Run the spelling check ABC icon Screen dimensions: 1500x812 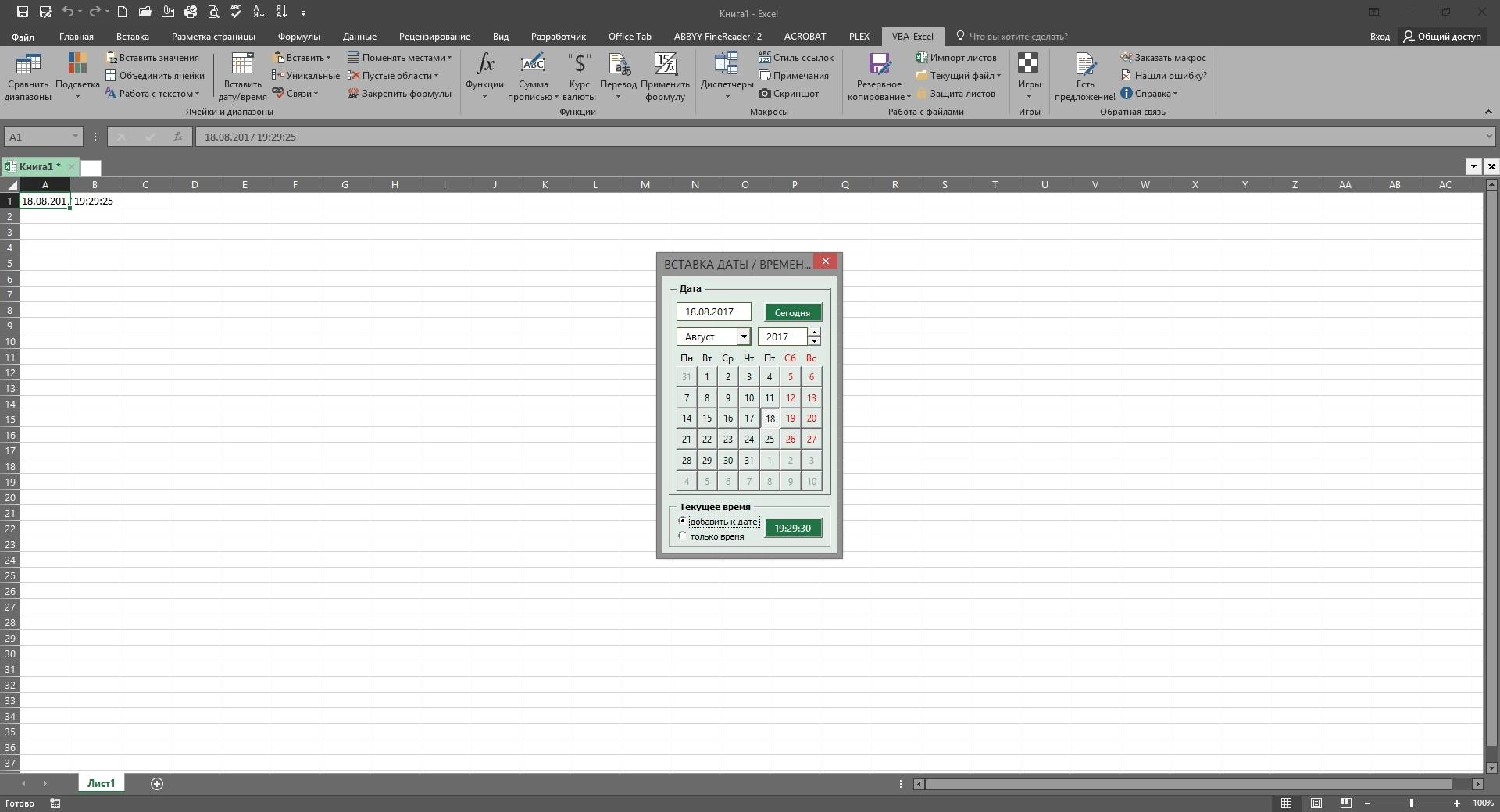[236, 12]
